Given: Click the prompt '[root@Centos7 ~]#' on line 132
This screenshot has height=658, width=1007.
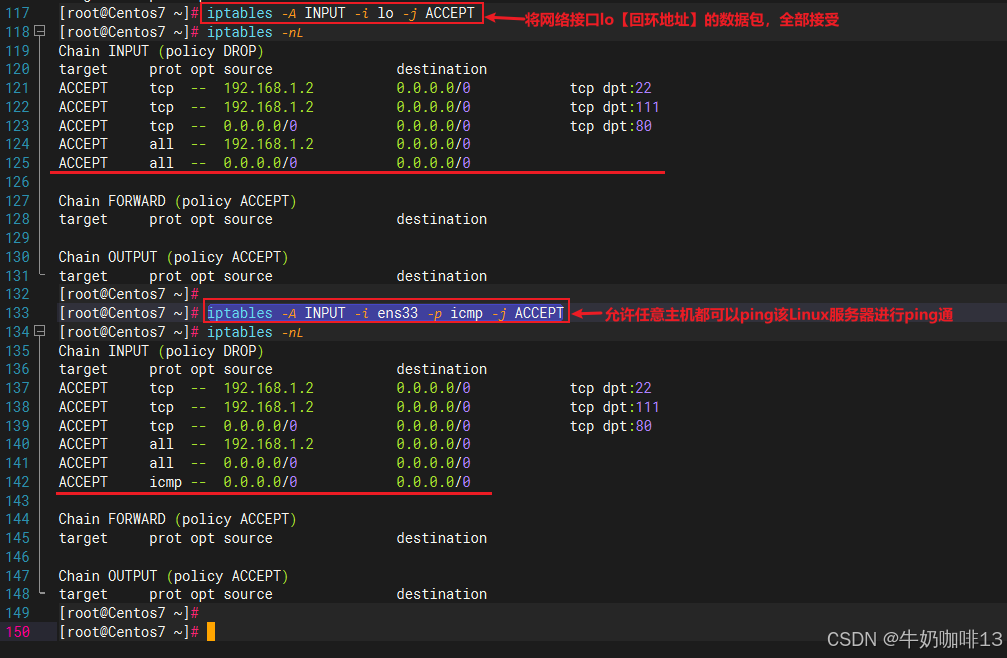Looking at the screenshot, I should coord(128,294).
